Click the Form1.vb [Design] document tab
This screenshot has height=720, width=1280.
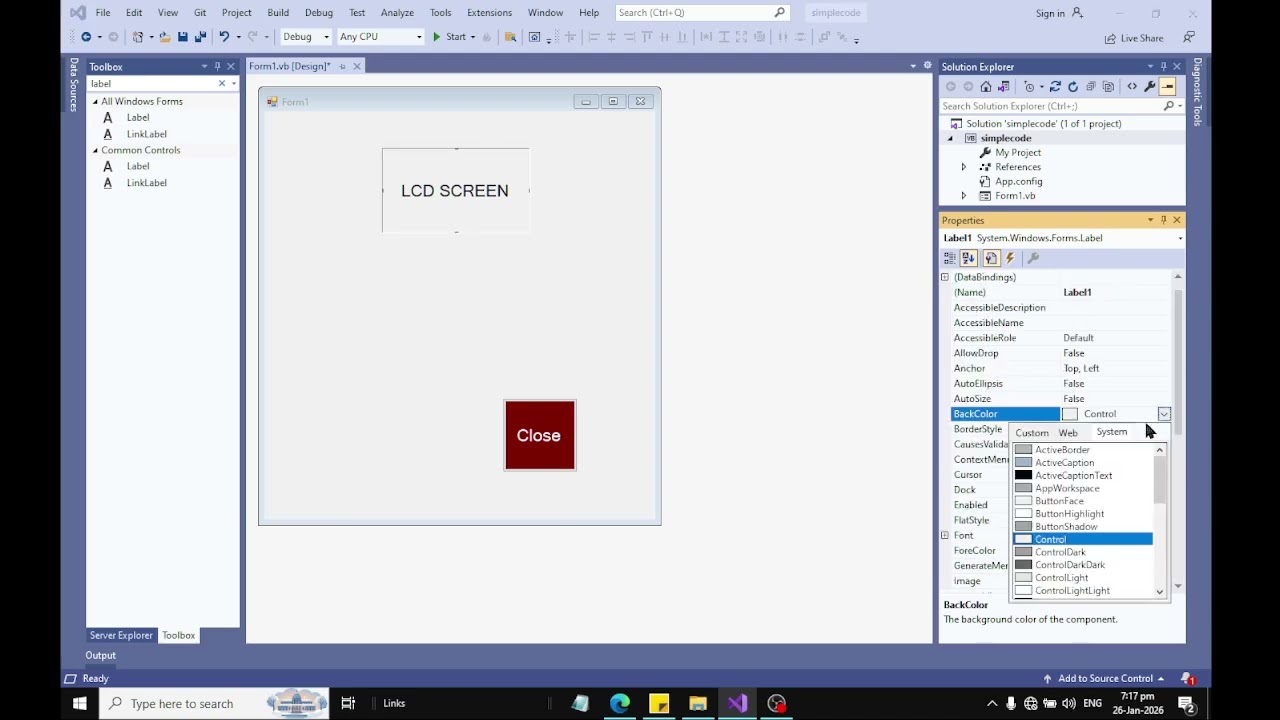pos(290,66)
